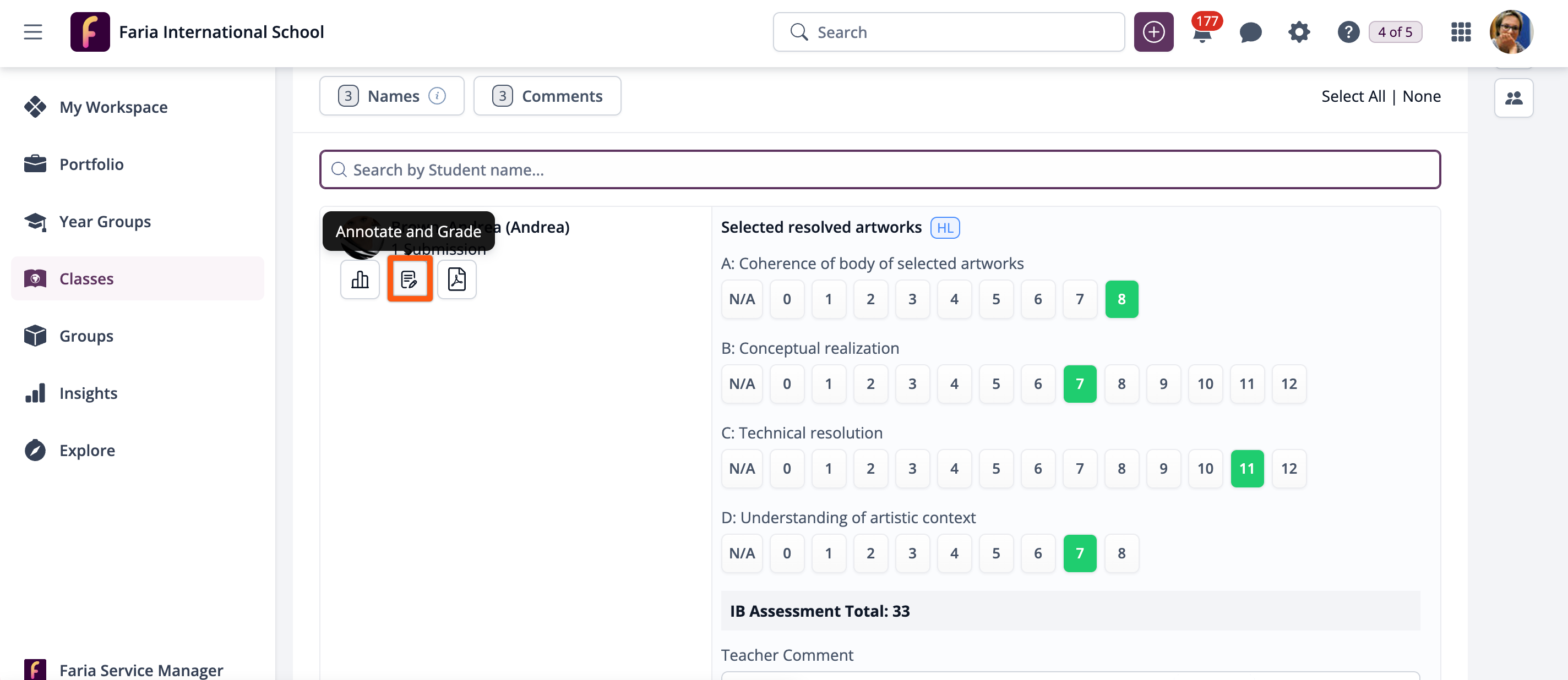Click the purple quick add plus button

(1153, 32)
